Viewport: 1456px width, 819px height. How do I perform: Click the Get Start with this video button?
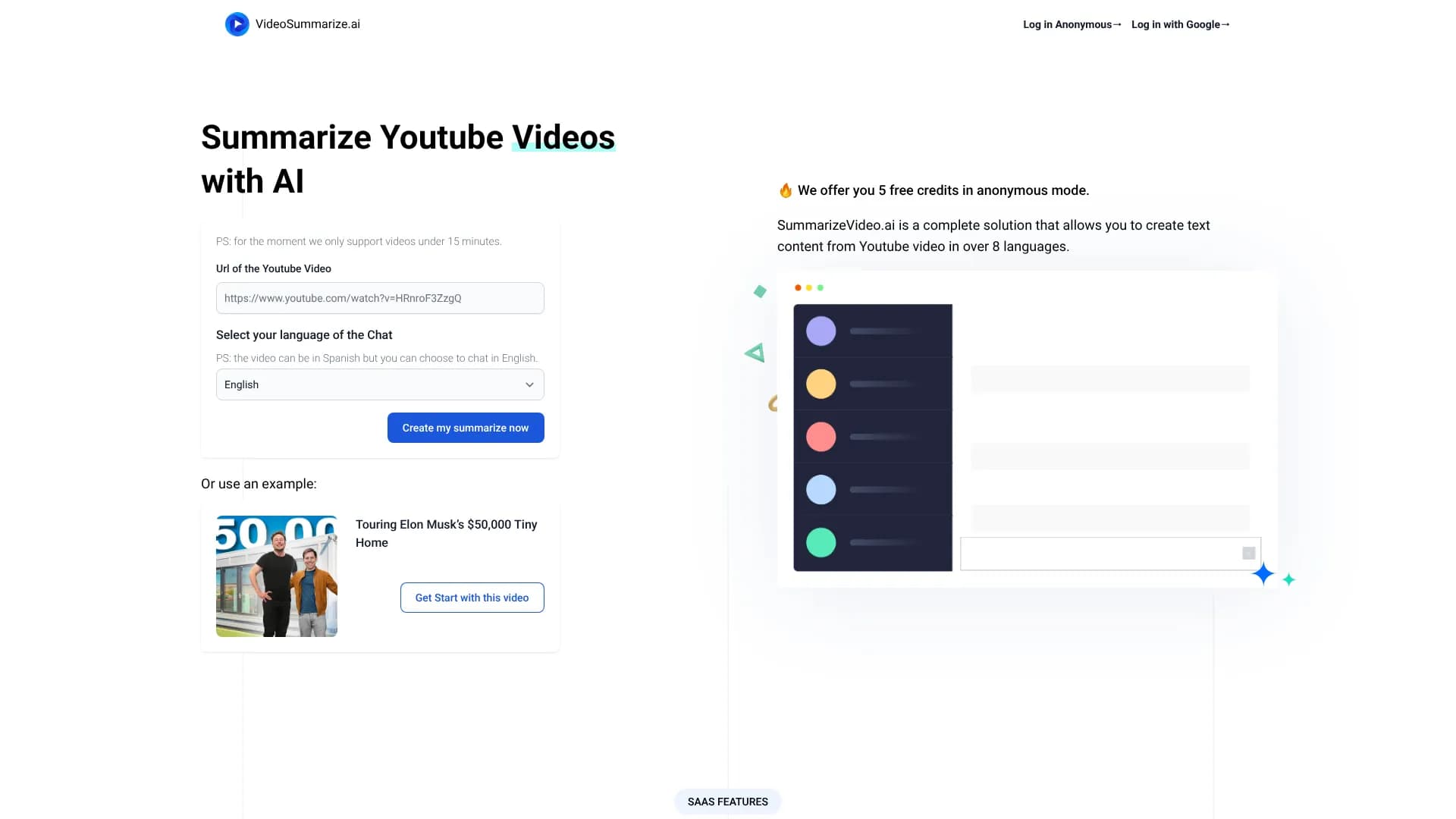pyautogui.click(x=472, y=598)
